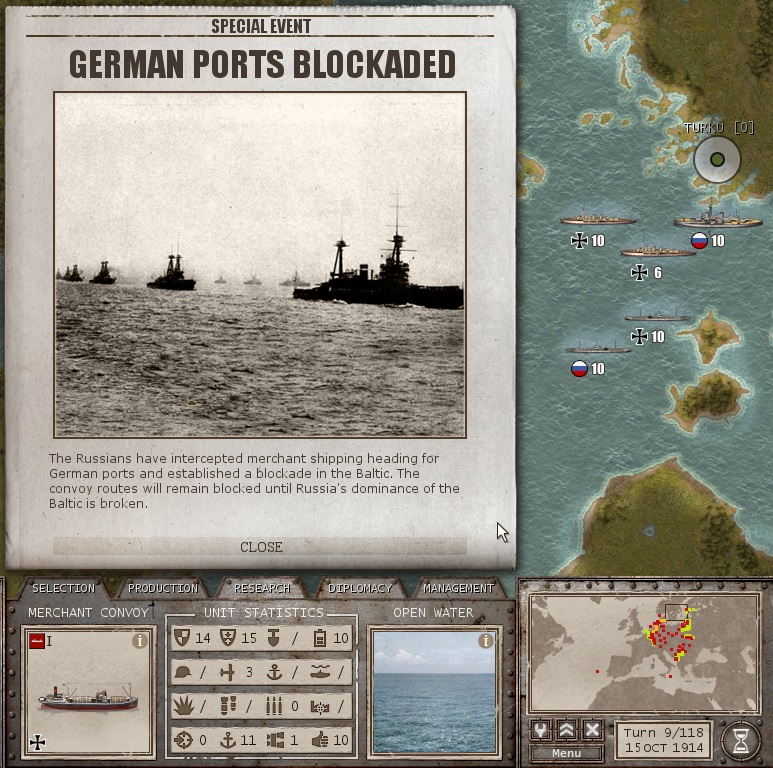Open the Research tab
The width and height of the screenshot is (773, 768).
262,588
